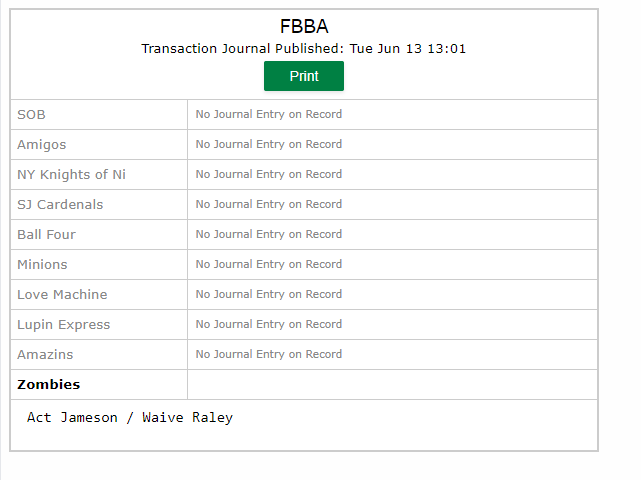Viewport: 641px width, 480px height.
Task: Select the Minions team name
Action: pyautogui.click(x=42, y=265)
